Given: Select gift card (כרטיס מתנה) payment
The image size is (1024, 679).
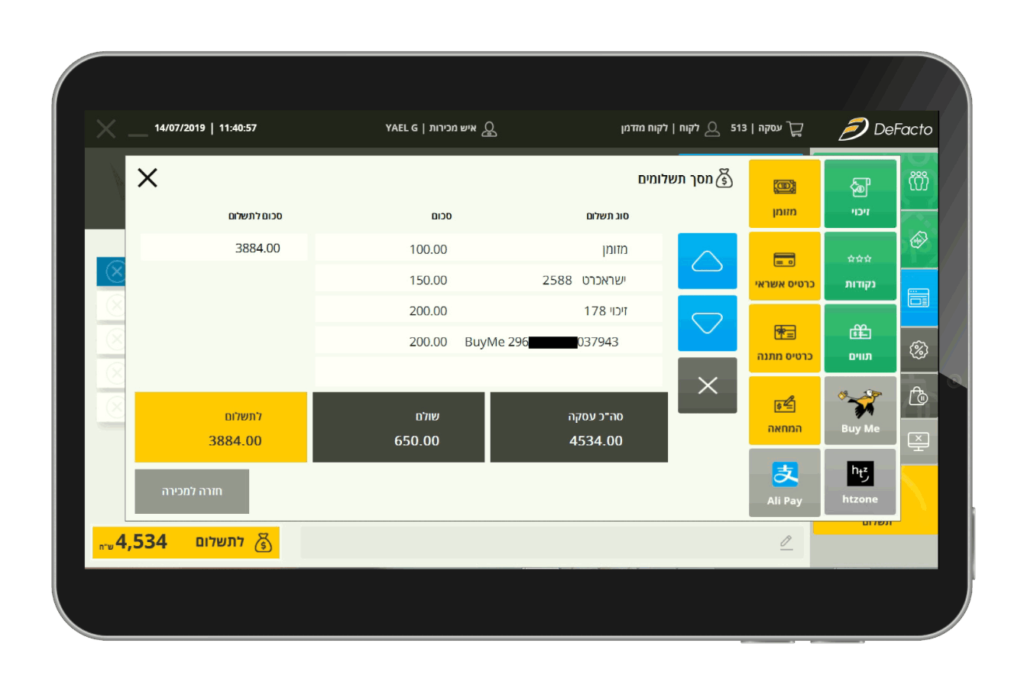Looking at the screenshot, I should pos(784,339).
